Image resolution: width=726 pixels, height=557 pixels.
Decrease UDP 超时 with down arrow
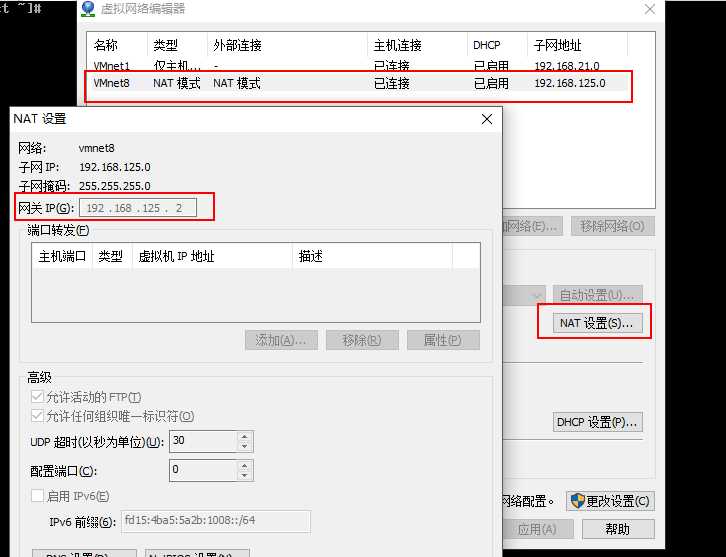click(x=244, y=446)
